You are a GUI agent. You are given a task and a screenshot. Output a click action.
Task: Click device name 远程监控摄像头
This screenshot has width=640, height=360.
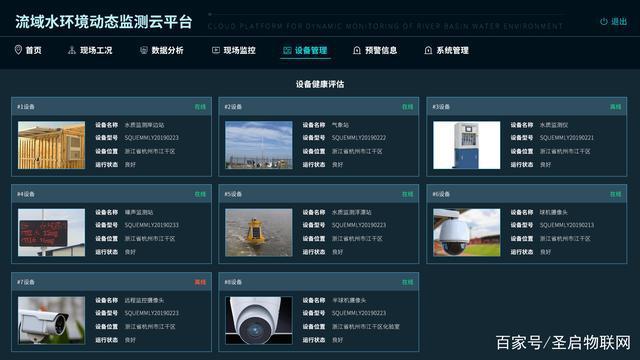[144, 300]
